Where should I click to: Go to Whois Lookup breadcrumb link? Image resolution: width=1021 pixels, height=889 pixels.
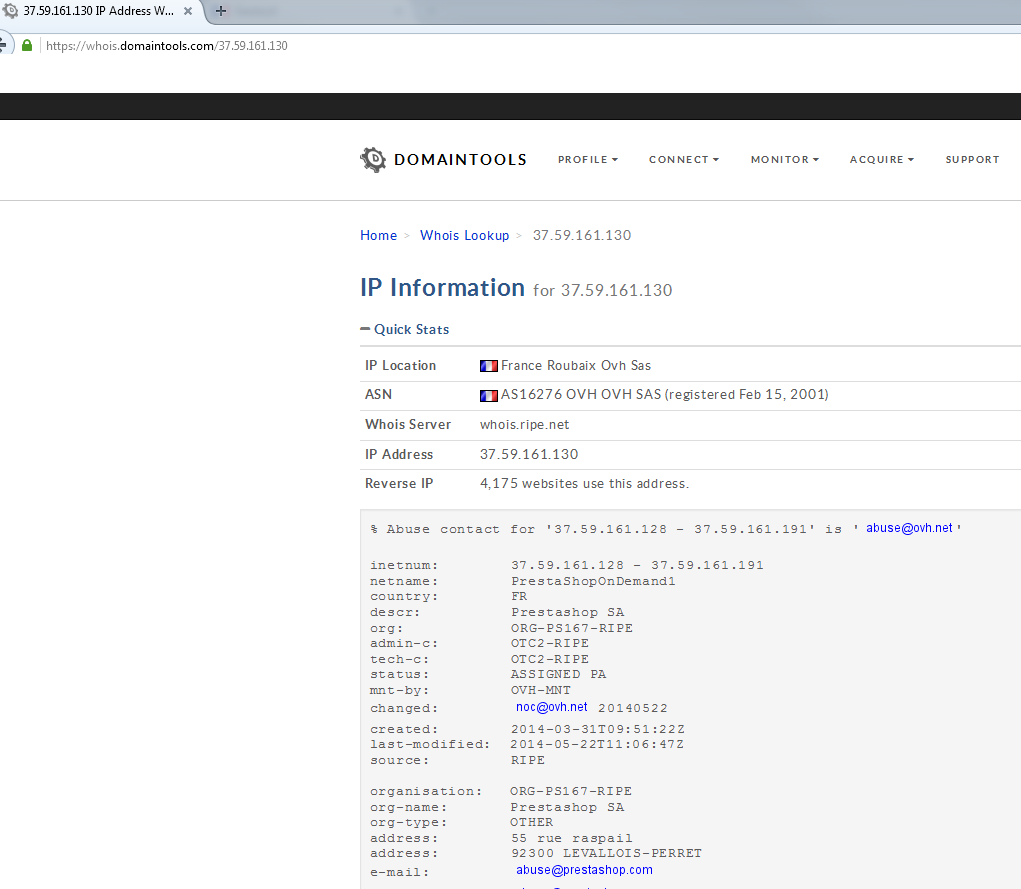tap(464, 235)
